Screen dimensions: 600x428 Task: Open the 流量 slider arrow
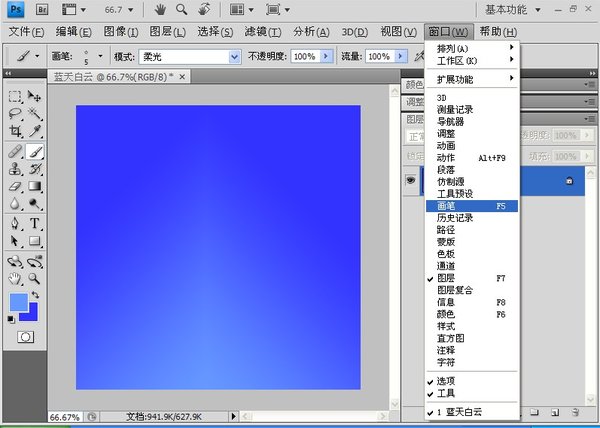pyautogui.click(x=400, y=57)
